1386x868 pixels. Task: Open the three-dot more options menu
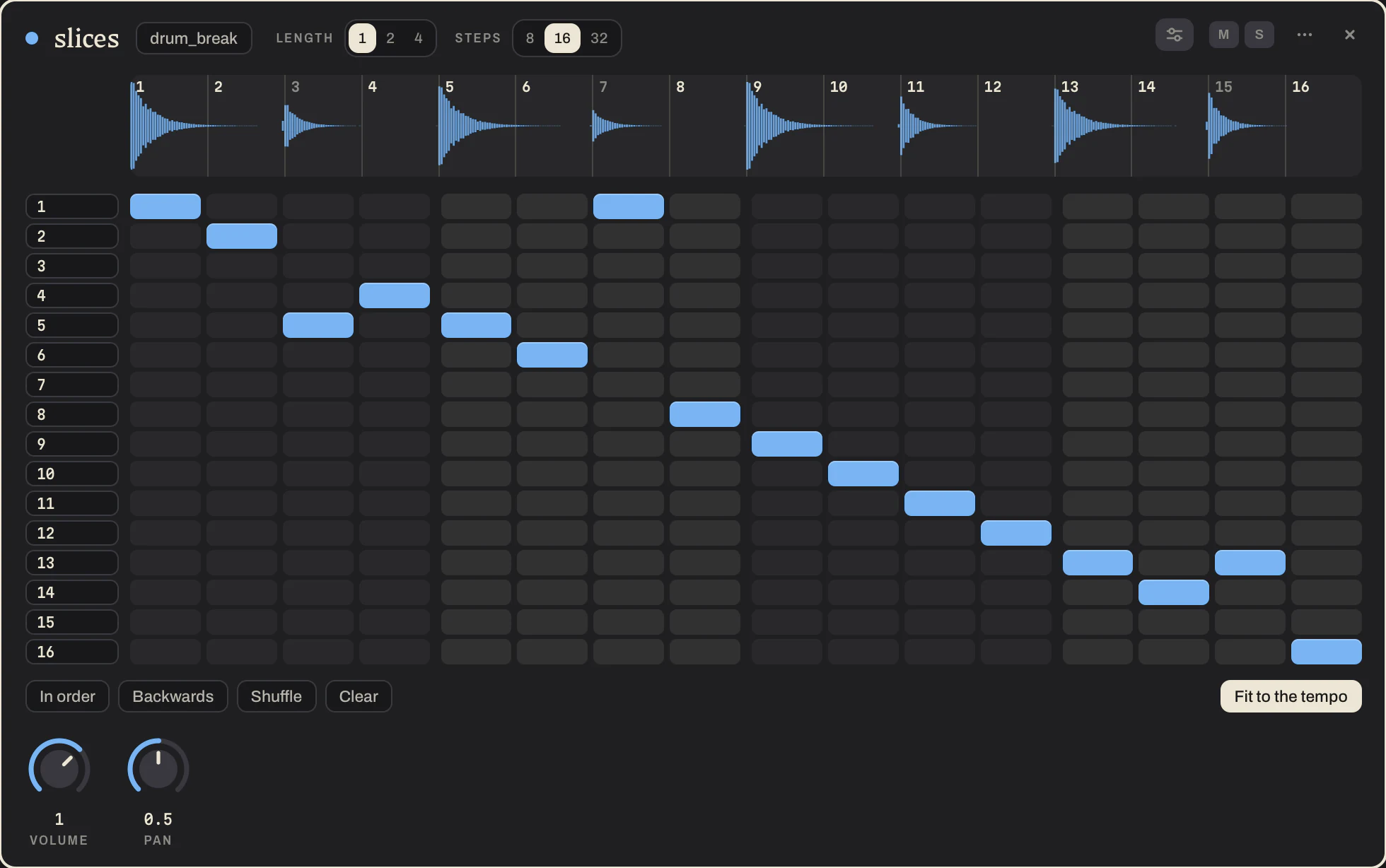(x=1305, y=35)
